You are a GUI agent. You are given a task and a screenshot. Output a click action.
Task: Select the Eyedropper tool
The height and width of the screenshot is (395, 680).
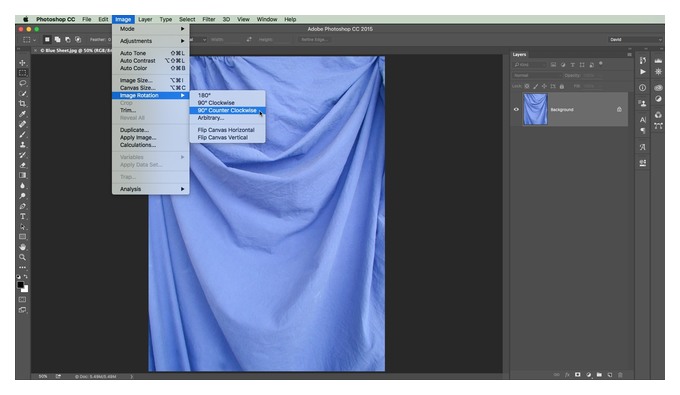(x=23, y=114)
